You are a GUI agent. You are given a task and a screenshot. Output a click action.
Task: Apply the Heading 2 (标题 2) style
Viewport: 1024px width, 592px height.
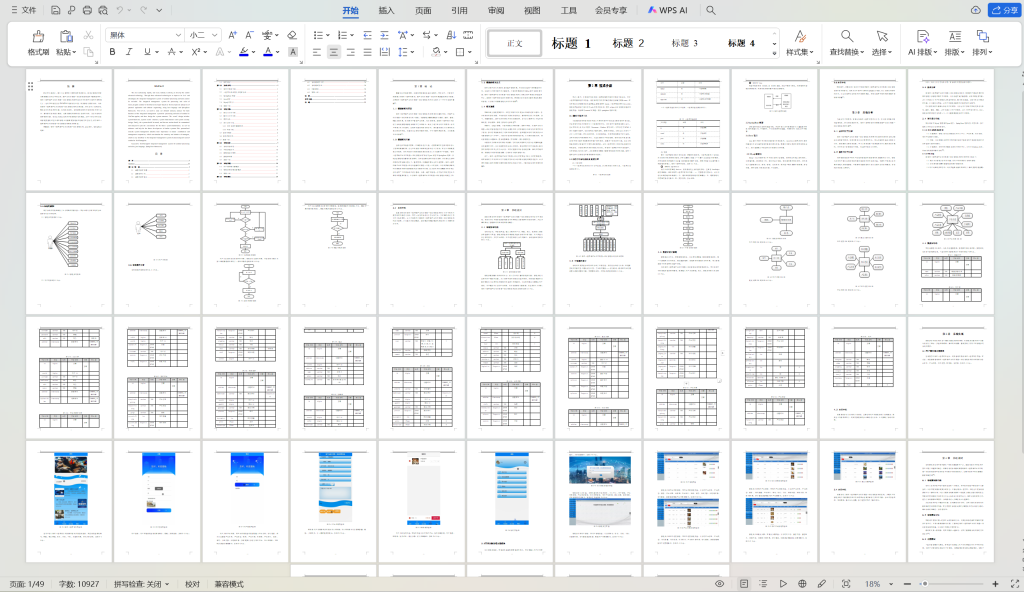point(628,43)
